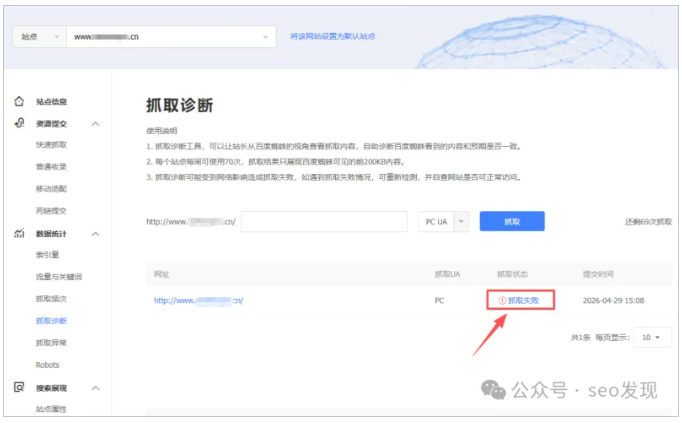This screenshot has height=423, width=682.
Task: Click the home icon beside 站点信息
Action: click(19, 101)
